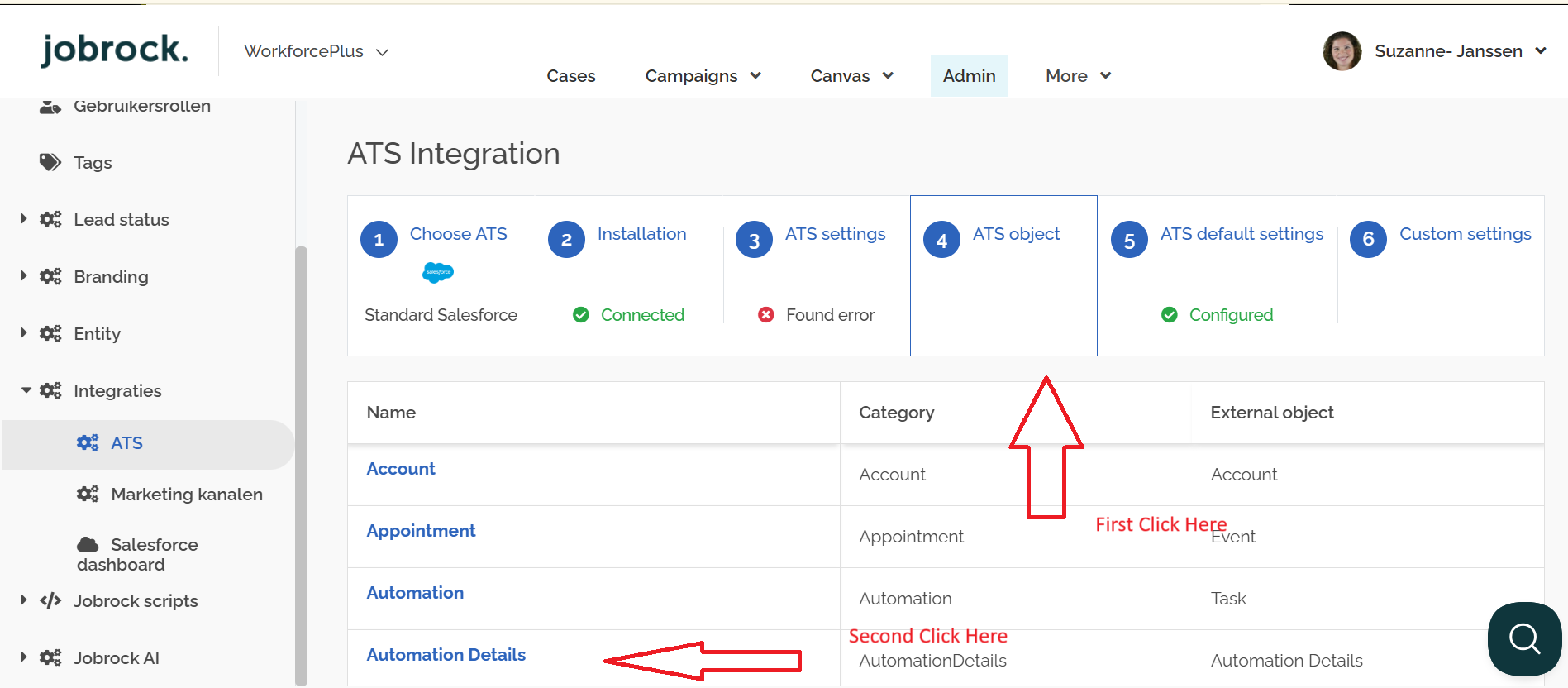The height and width of the screenshot is (688, 1568).
Task: Click step 3 circle for ATS settings
Action: [x=755, y=240]
